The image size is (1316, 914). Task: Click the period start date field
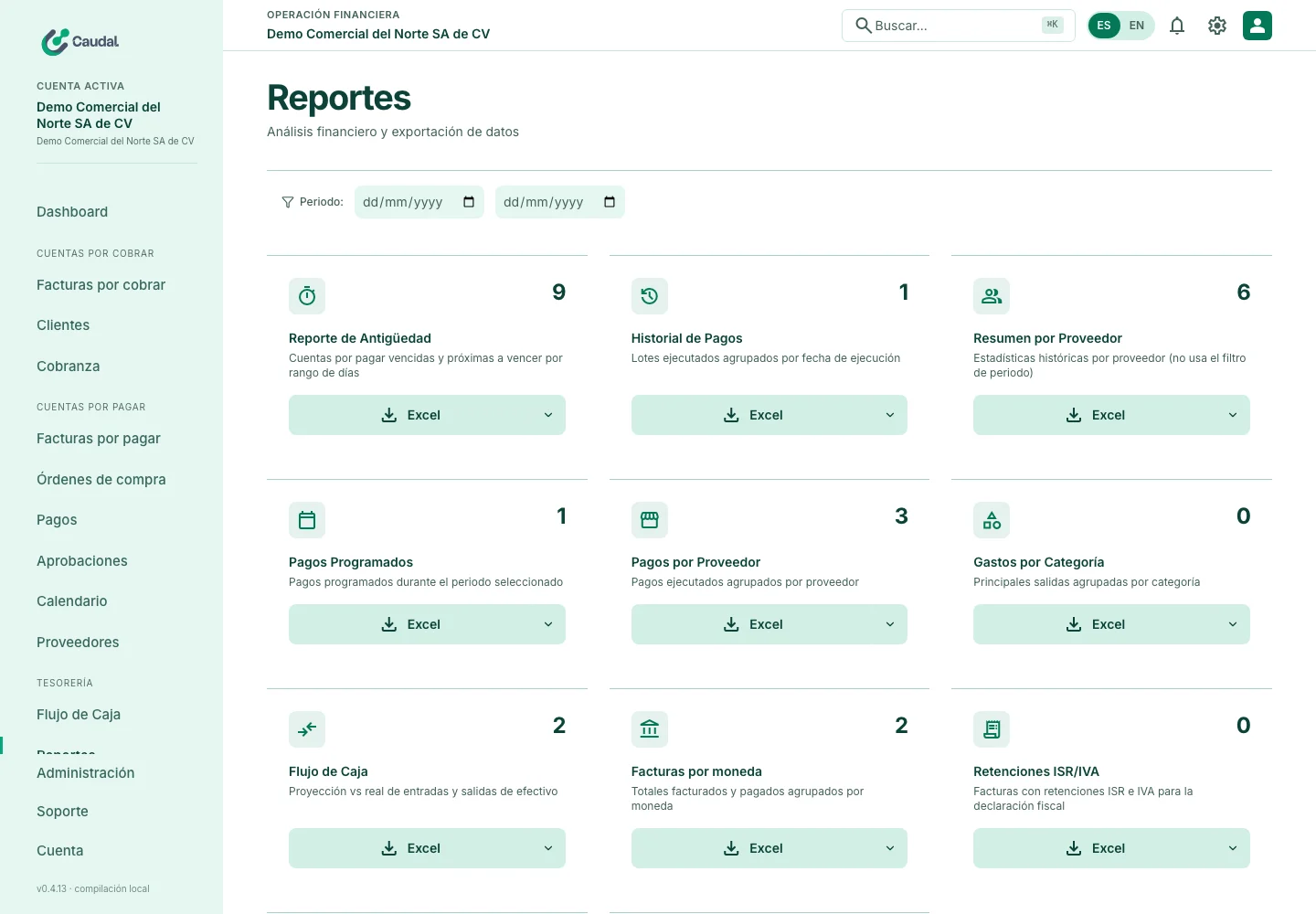tap(419, 202)
